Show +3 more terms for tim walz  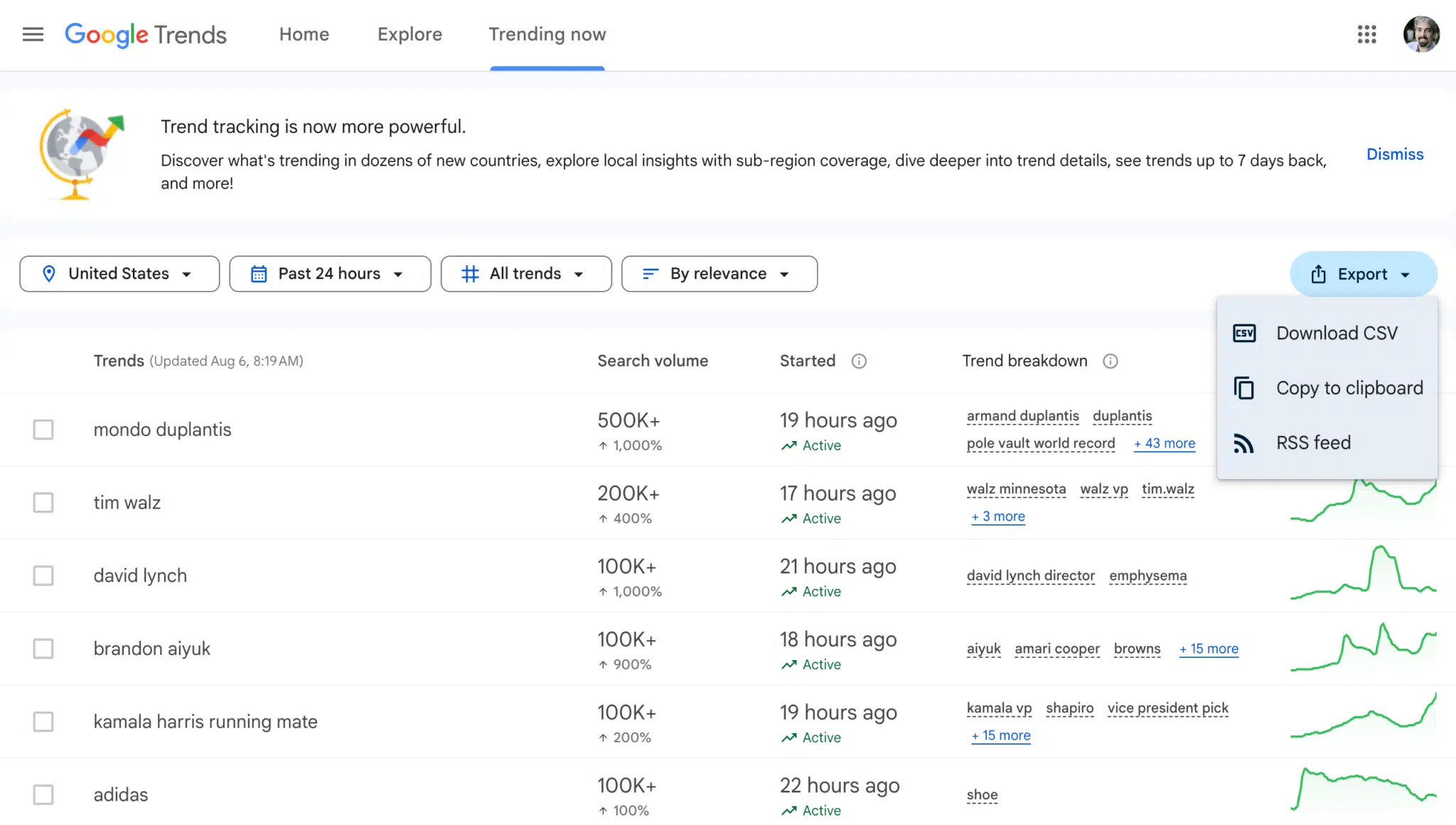click(998, 516)
